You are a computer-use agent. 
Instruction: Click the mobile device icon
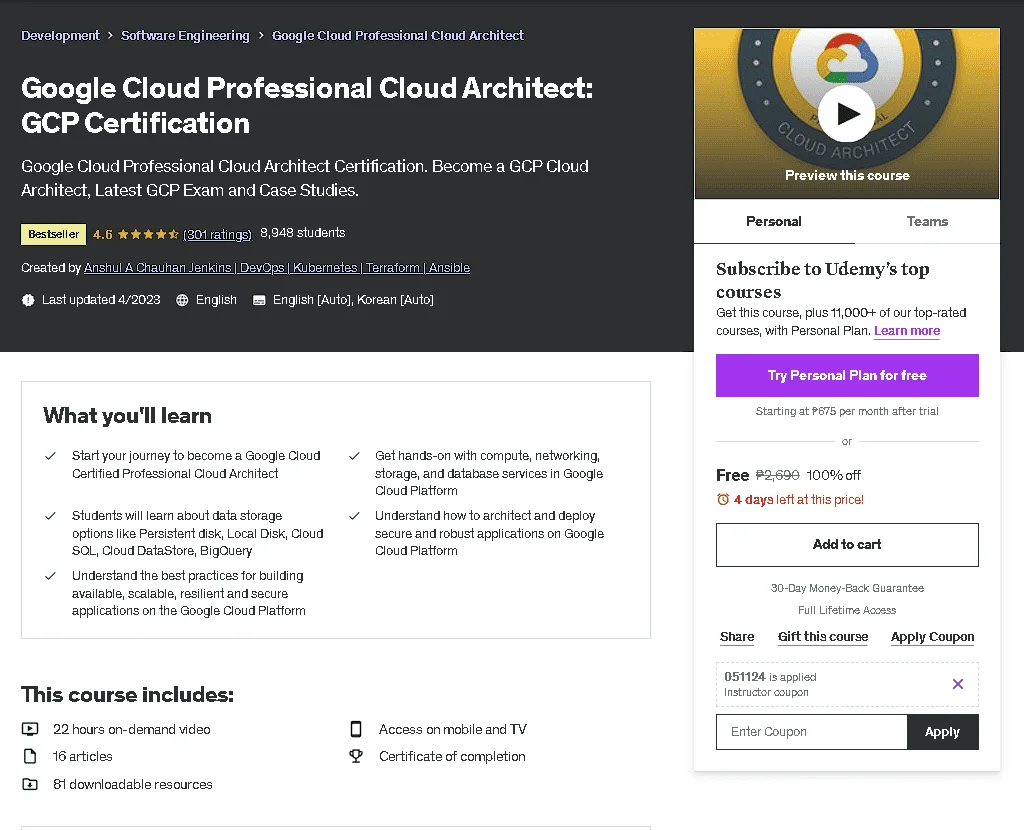tap(356, 729)
